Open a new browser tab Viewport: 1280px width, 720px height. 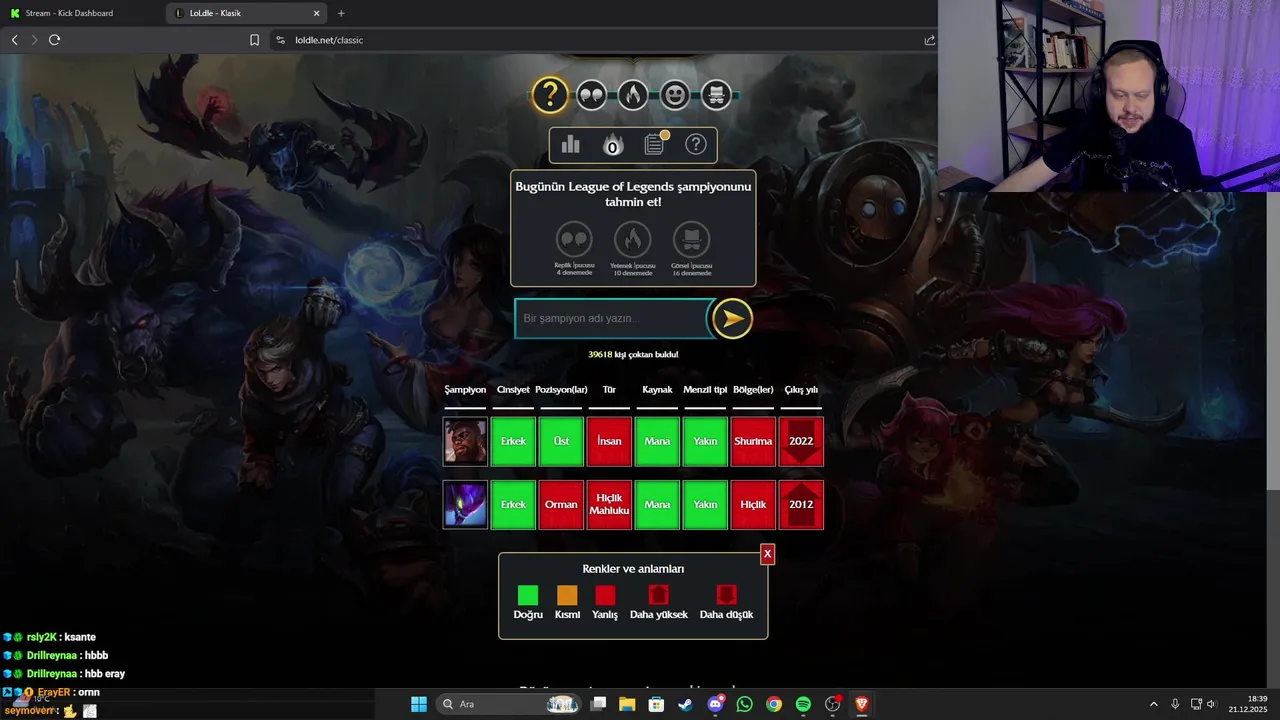pyautogui.click(x=341, y=13)
